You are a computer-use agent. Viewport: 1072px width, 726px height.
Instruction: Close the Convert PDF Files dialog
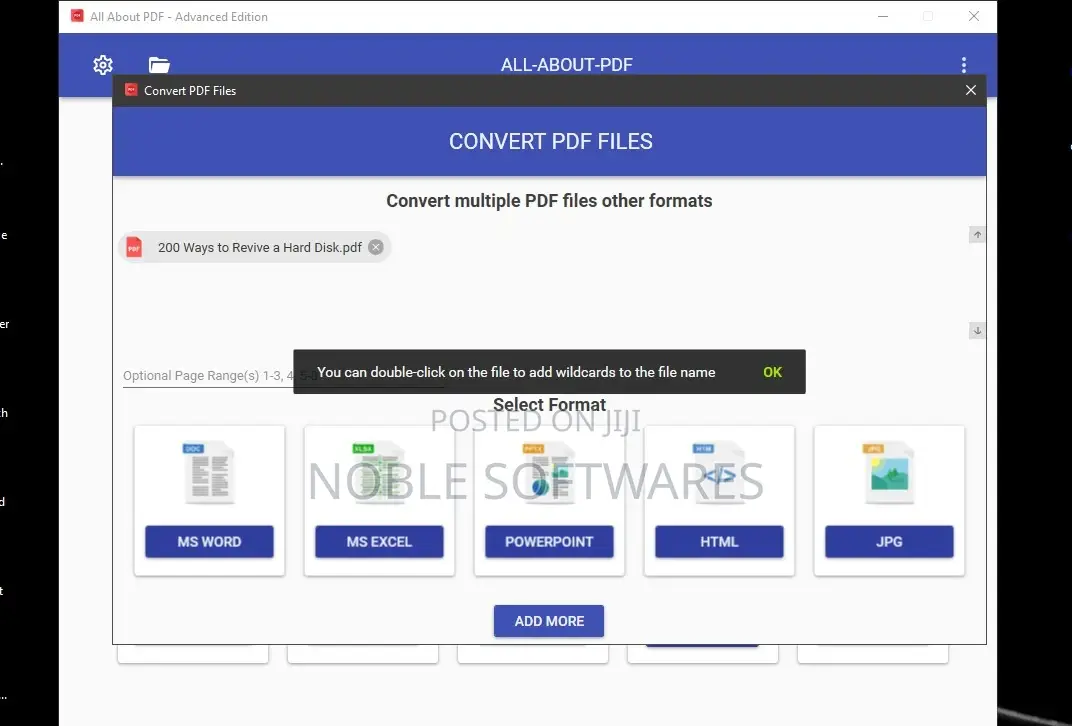click(x=971, y=90)
